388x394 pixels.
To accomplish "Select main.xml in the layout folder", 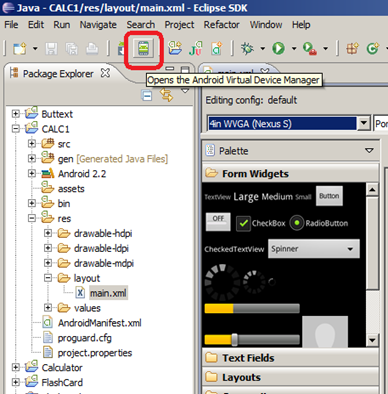I will coord(108,293).
